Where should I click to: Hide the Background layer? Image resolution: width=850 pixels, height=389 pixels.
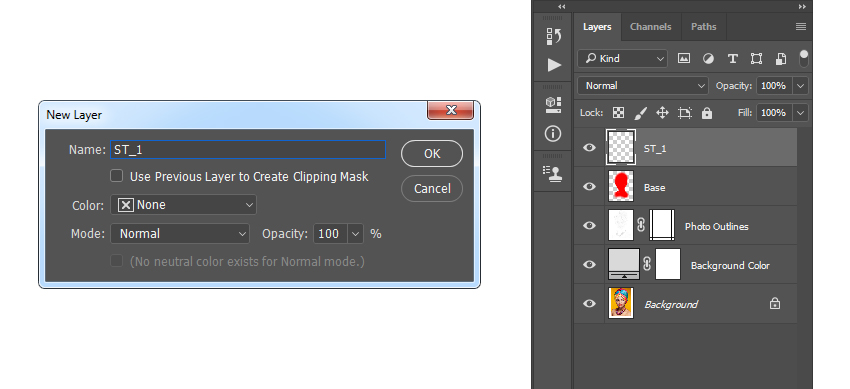coord(589,303)
